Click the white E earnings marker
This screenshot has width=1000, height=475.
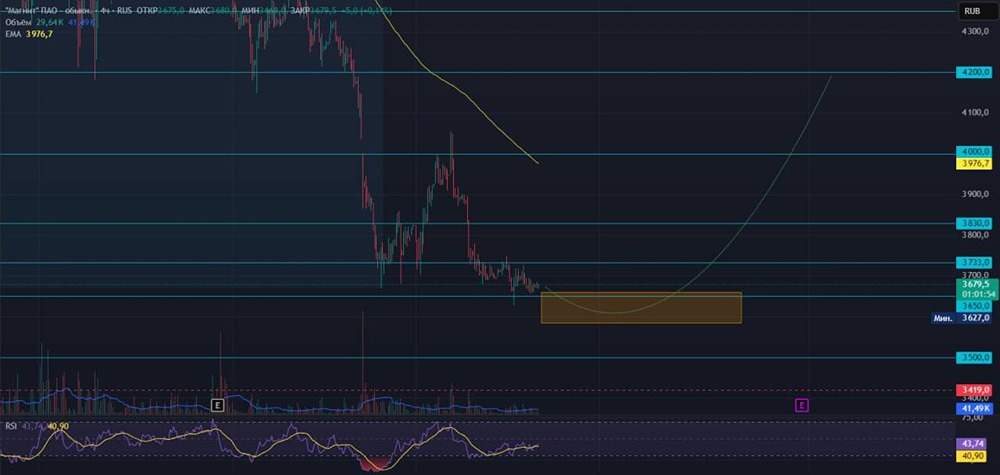217,405
